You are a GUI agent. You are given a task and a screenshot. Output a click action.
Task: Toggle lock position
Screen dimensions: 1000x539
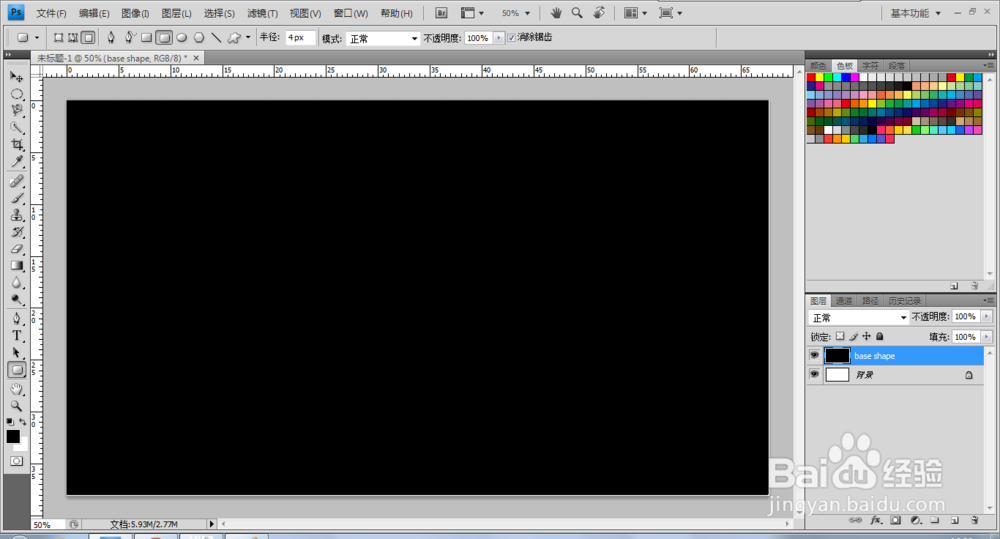(x=866, y=336)
